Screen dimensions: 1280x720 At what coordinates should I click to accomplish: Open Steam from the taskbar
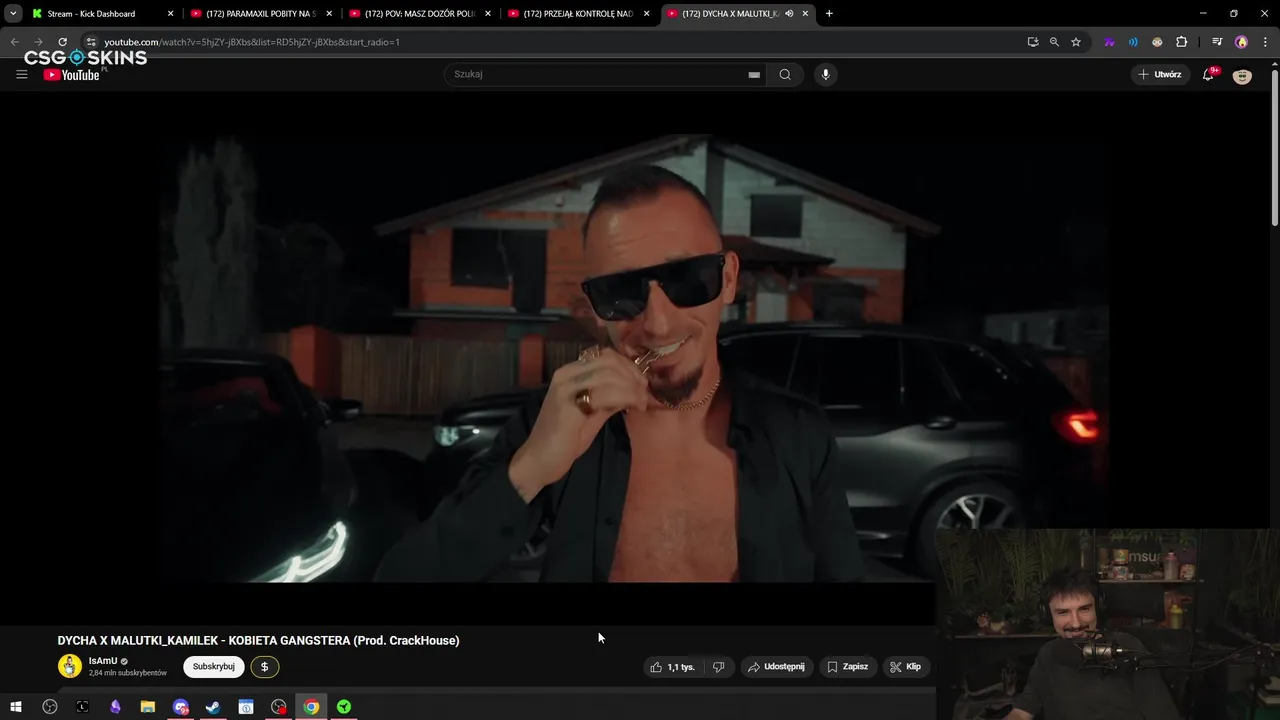click(x=213, y=707)
